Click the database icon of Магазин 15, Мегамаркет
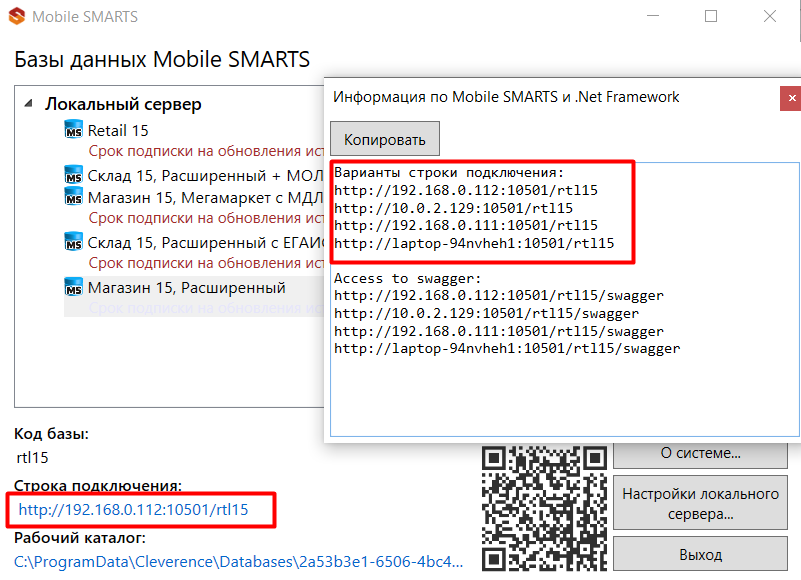The image size is (801, 580). [x=74, y=196]
